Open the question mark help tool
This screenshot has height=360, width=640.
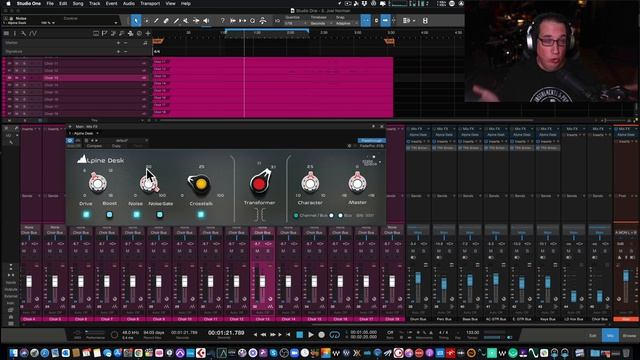point(222,20)
